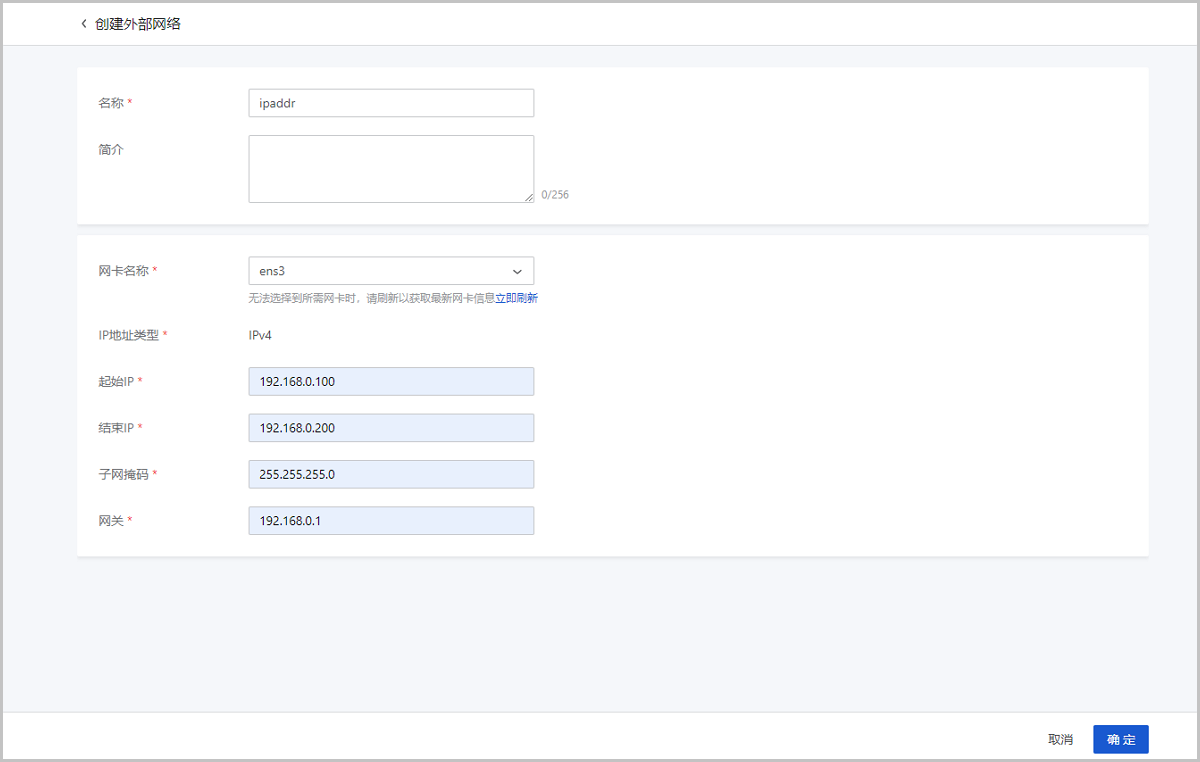Click the 网关 gateway address field
This screenshot has width=1200, height=762.
pos(390,520)
